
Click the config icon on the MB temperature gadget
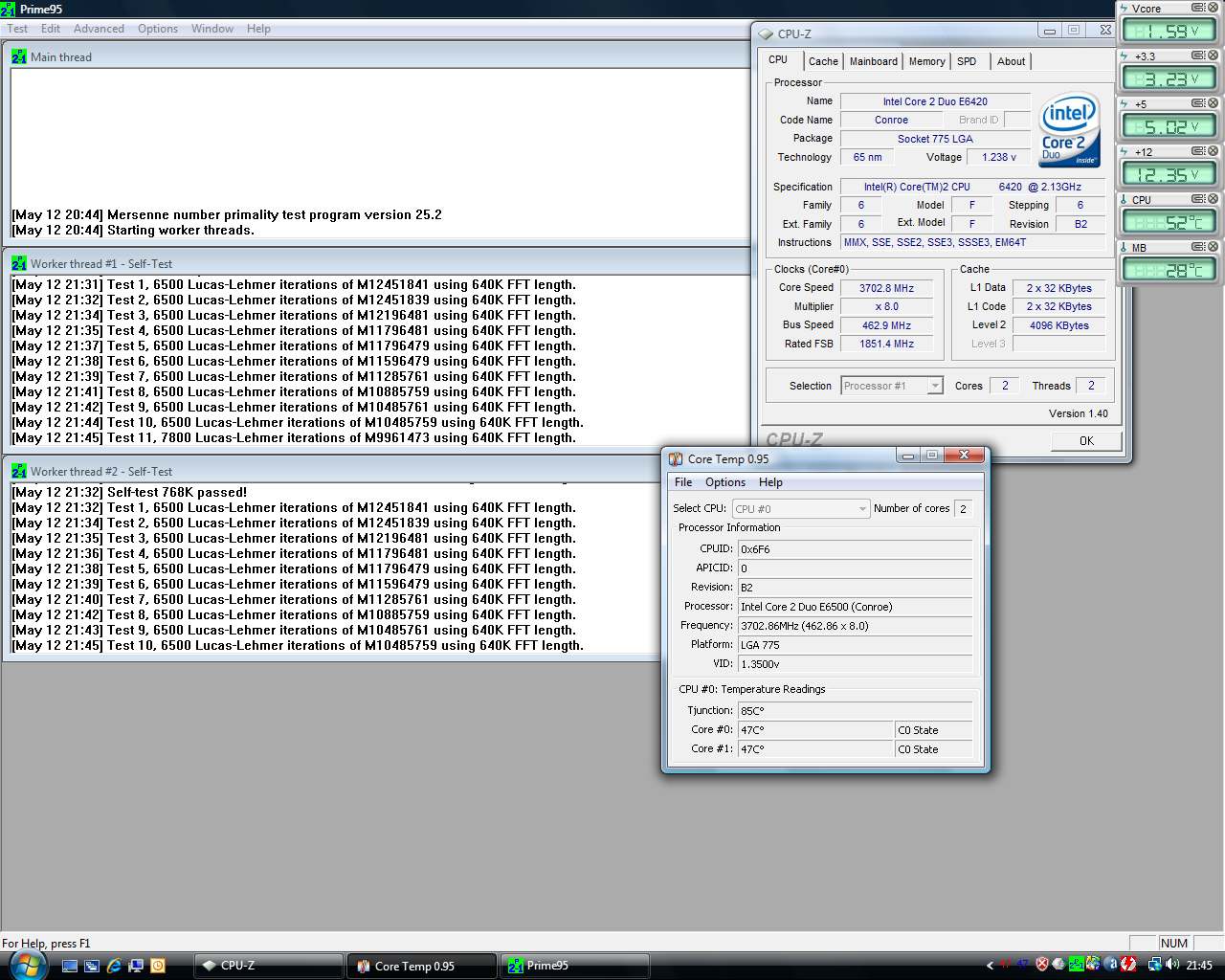[1198, 247]
